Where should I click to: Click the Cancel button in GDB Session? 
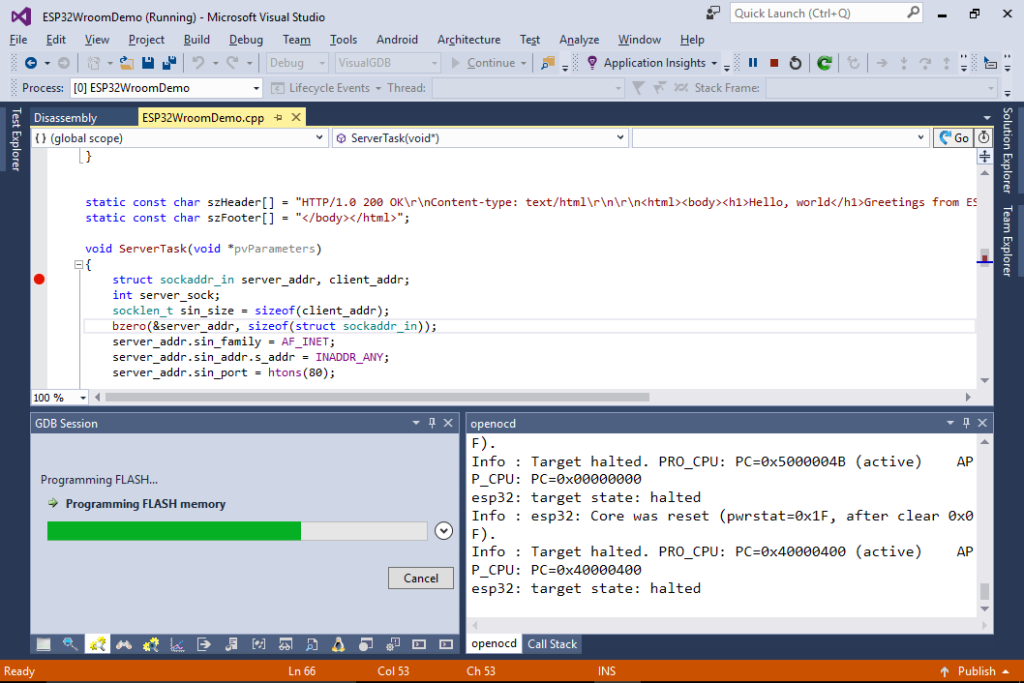point(420,577)
